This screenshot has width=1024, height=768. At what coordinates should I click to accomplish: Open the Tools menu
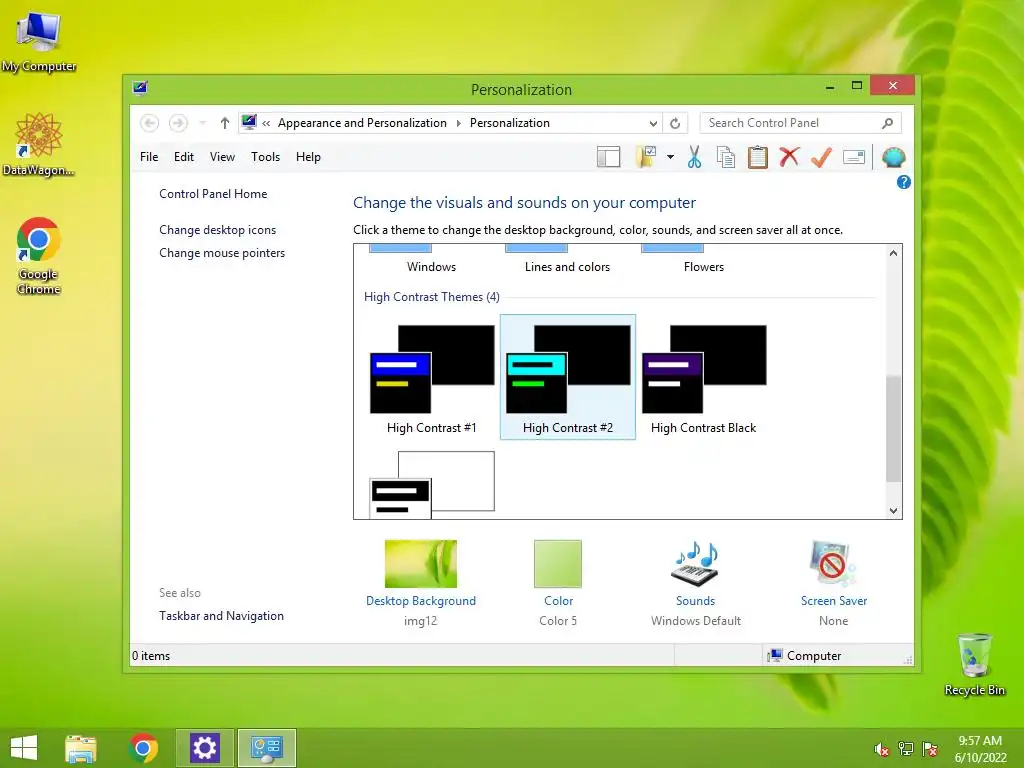click(265, 157)
